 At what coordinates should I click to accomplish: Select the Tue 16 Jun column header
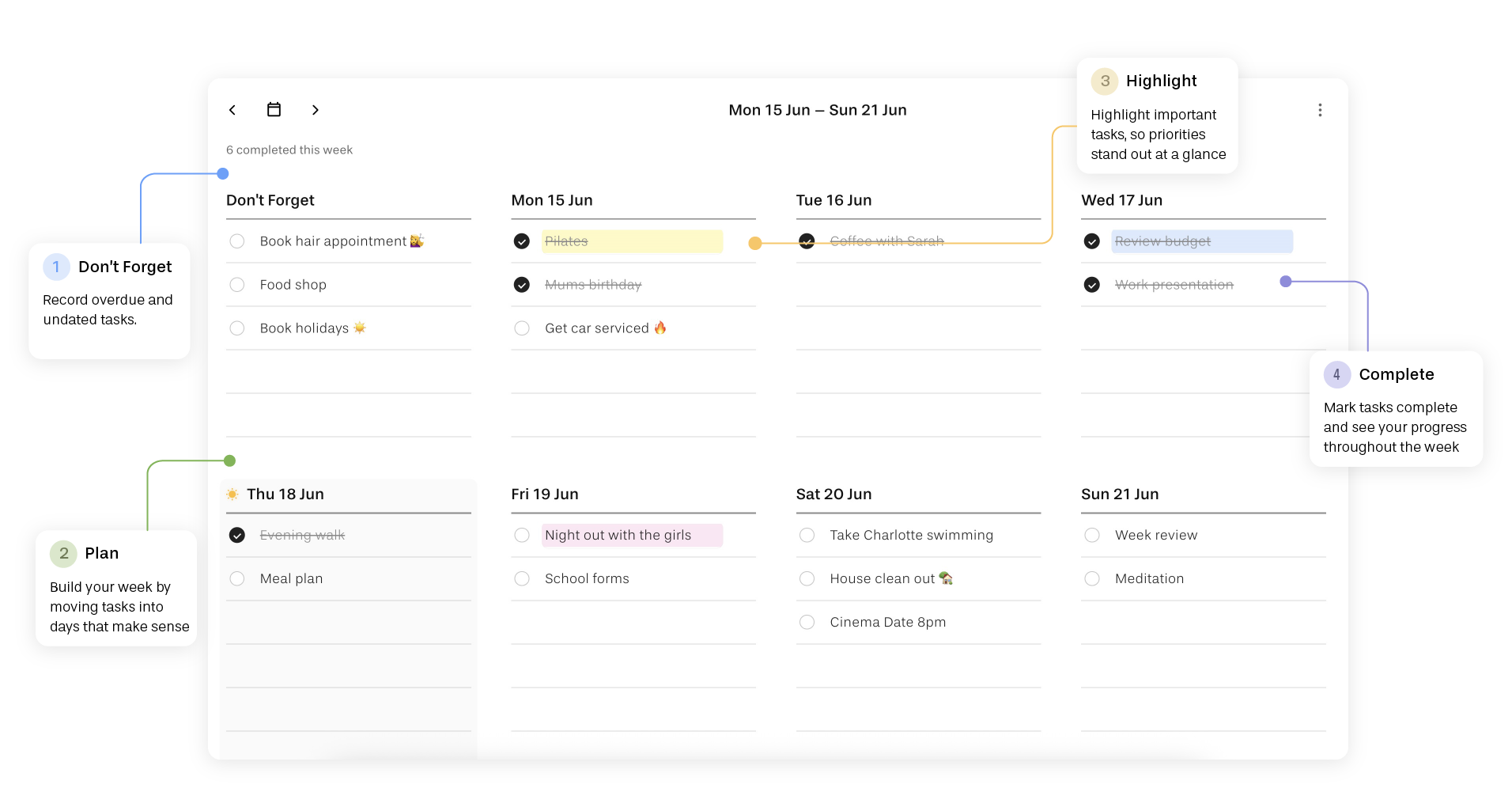coord(834,200)
